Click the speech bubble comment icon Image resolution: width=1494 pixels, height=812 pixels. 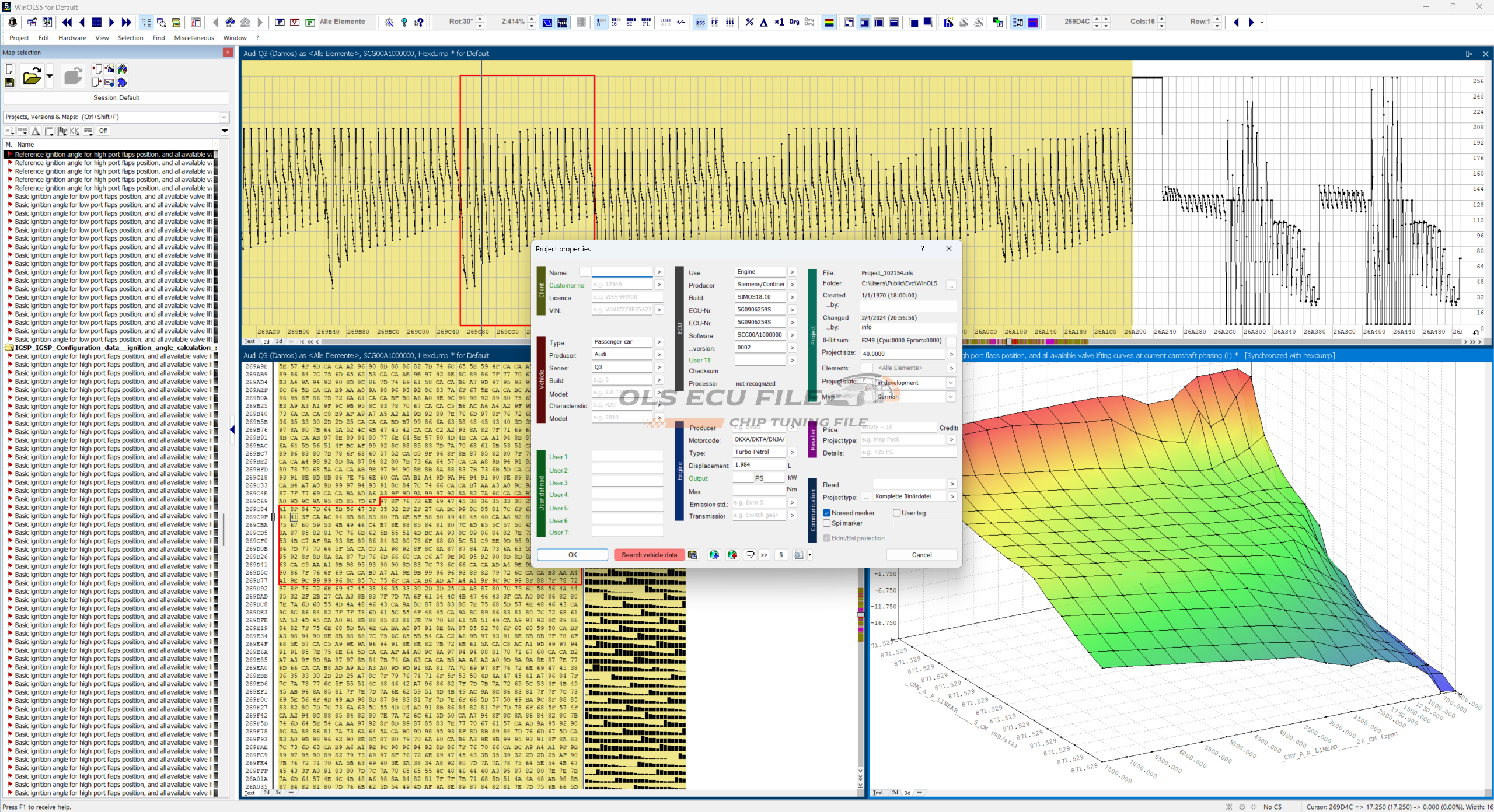click(x=750, y=555)
